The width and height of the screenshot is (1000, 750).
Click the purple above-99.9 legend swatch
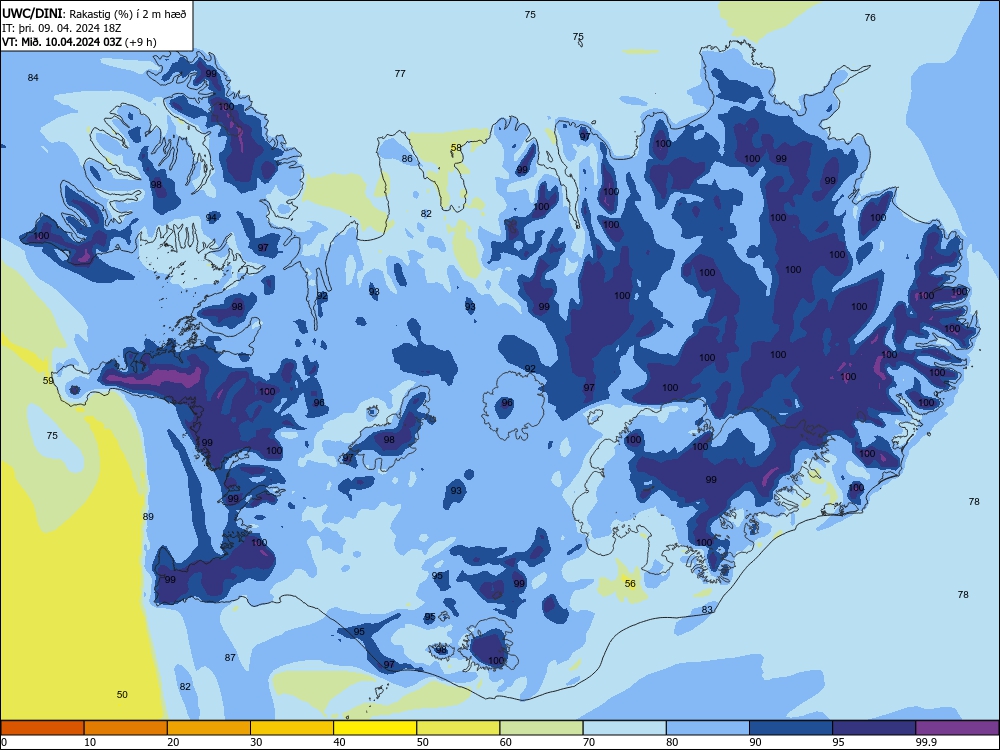click(957, 728)
